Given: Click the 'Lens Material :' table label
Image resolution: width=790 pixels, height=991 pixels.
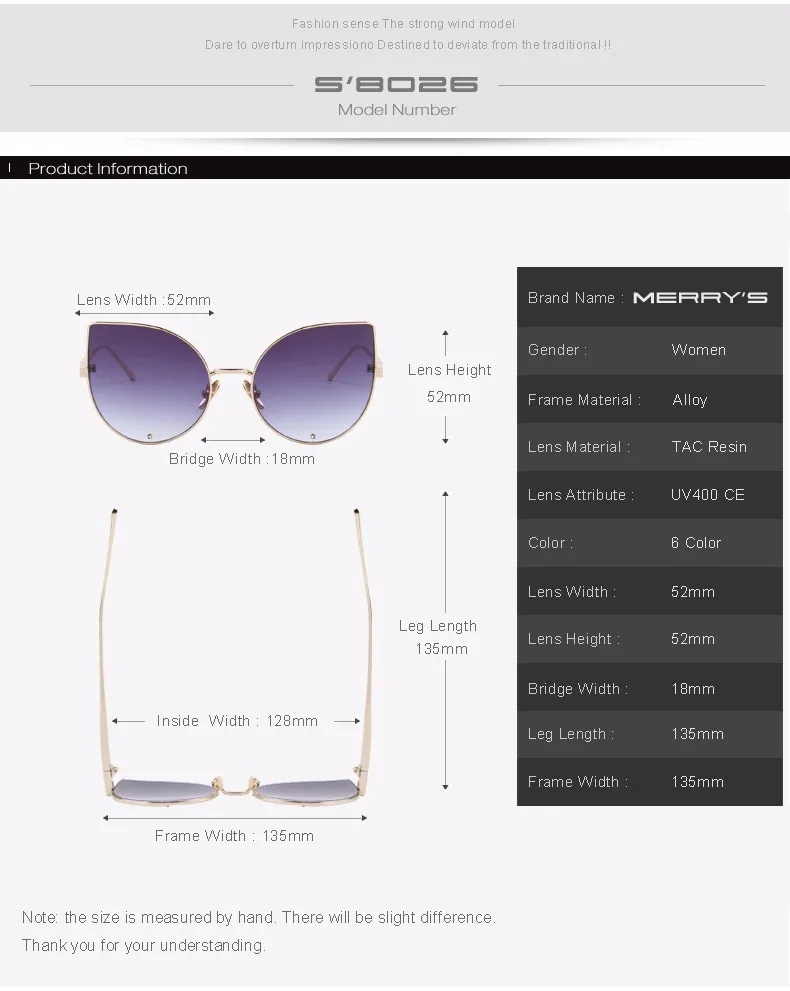Looking at the screenshot, I should click(579, 447).
